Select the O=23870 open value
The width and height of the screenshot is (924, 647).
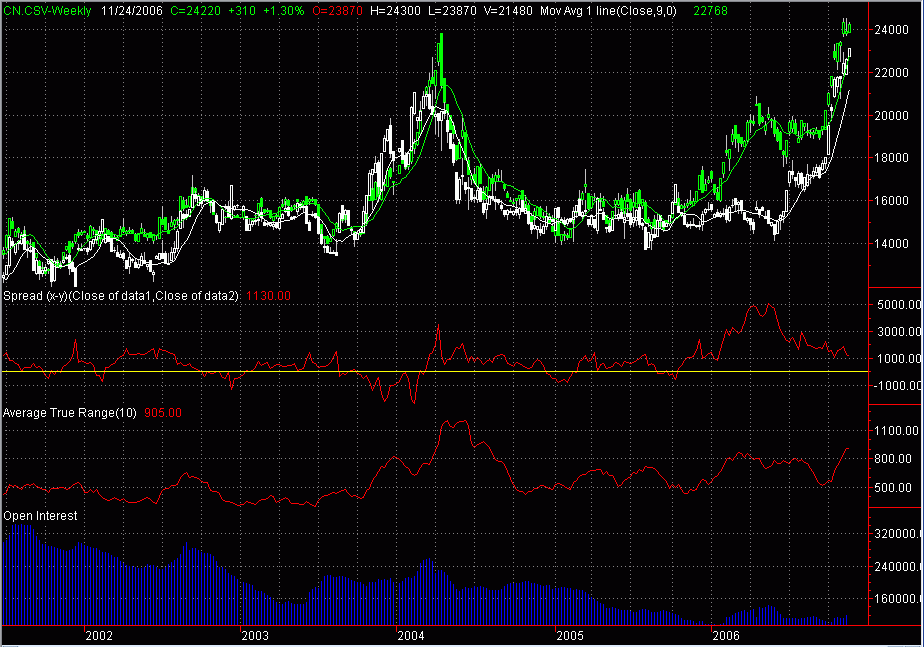click(337, 11)
